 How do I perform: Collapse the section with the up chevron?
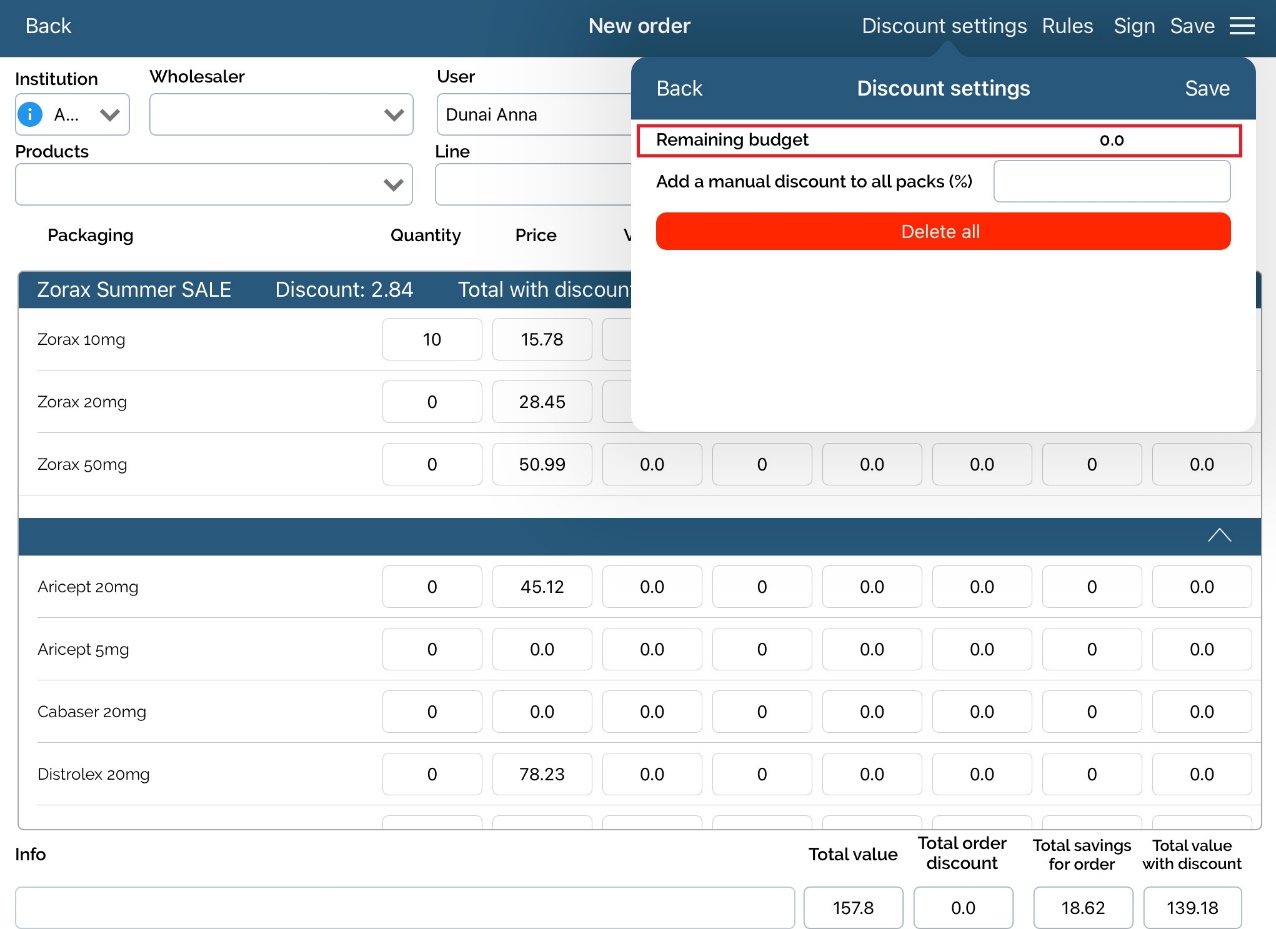pyautogui.click(x=1219, y=535)
